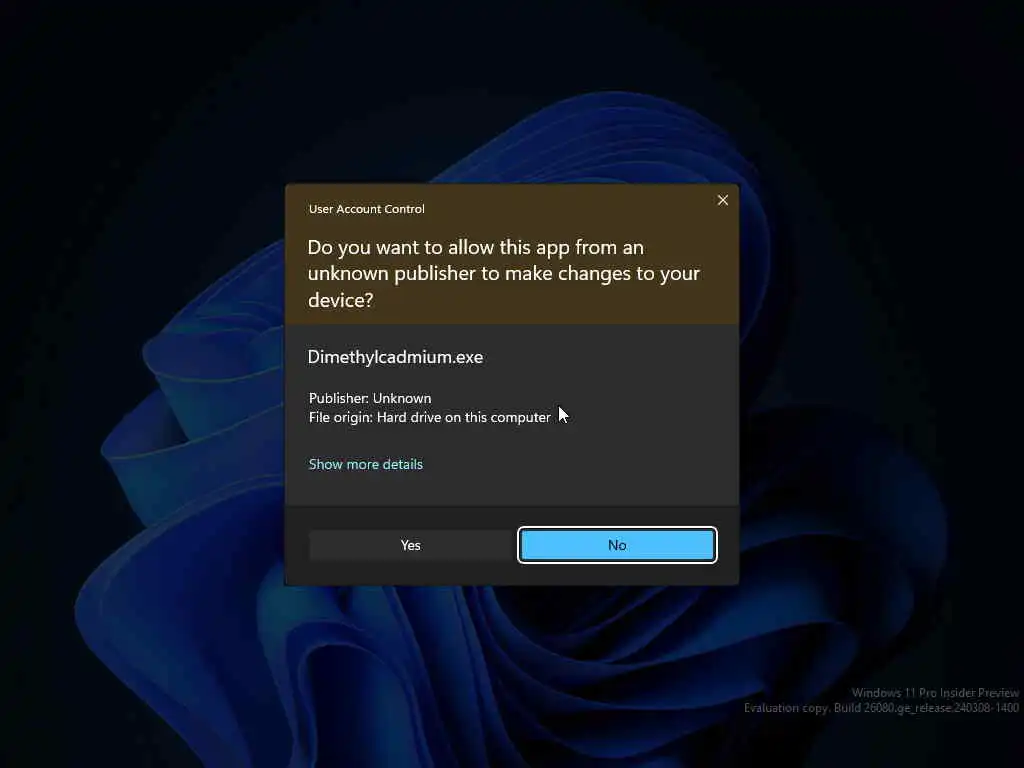Open the Show more details link

[366, 464]
